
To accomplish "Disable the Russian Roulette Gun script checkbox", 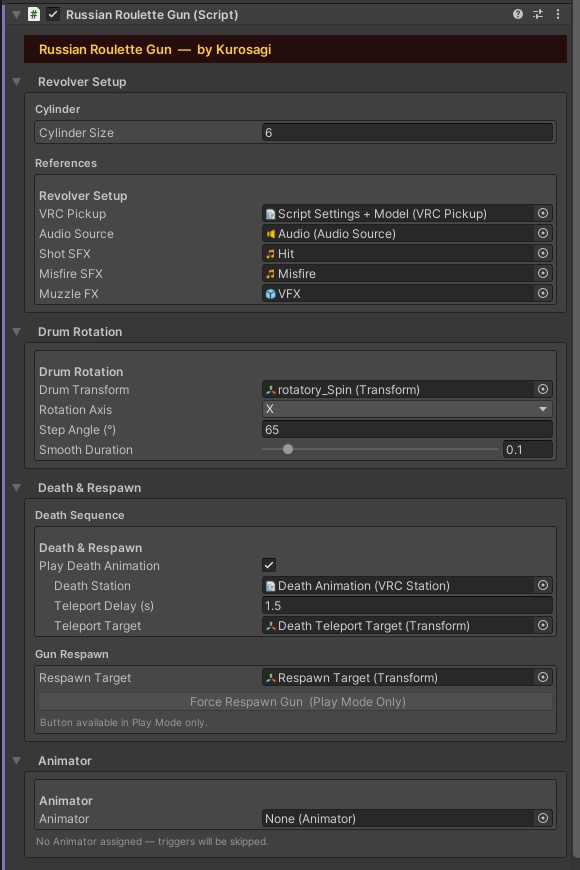I will 53,14.
